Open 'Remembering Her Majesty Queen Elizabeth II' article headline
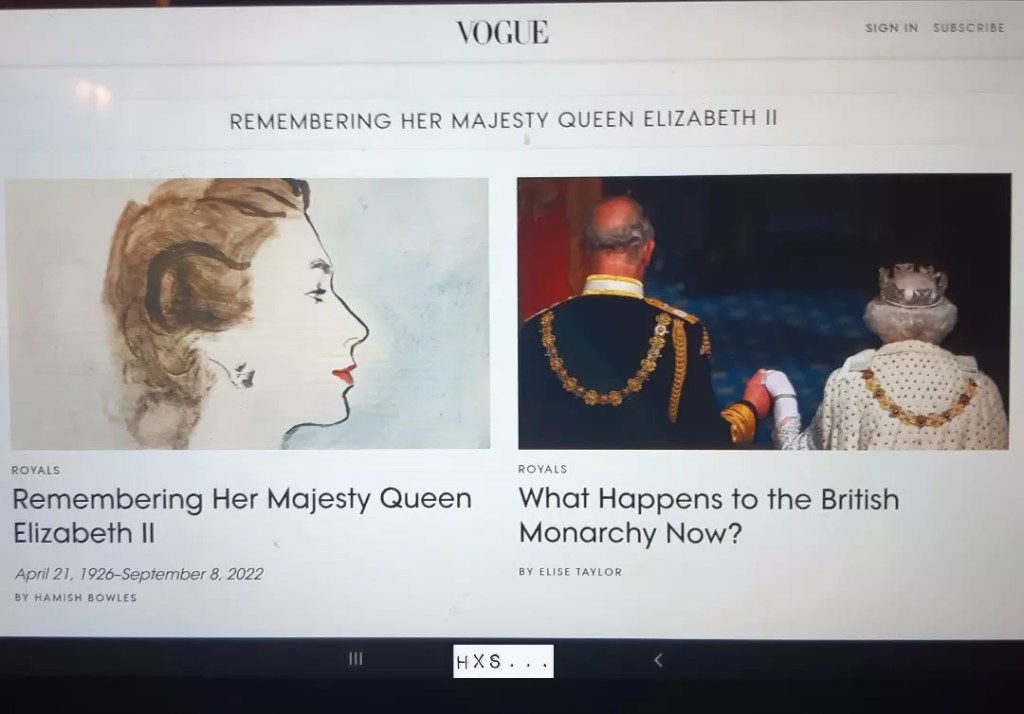Viewport: 1024px width, 714px height. (242, 516)
